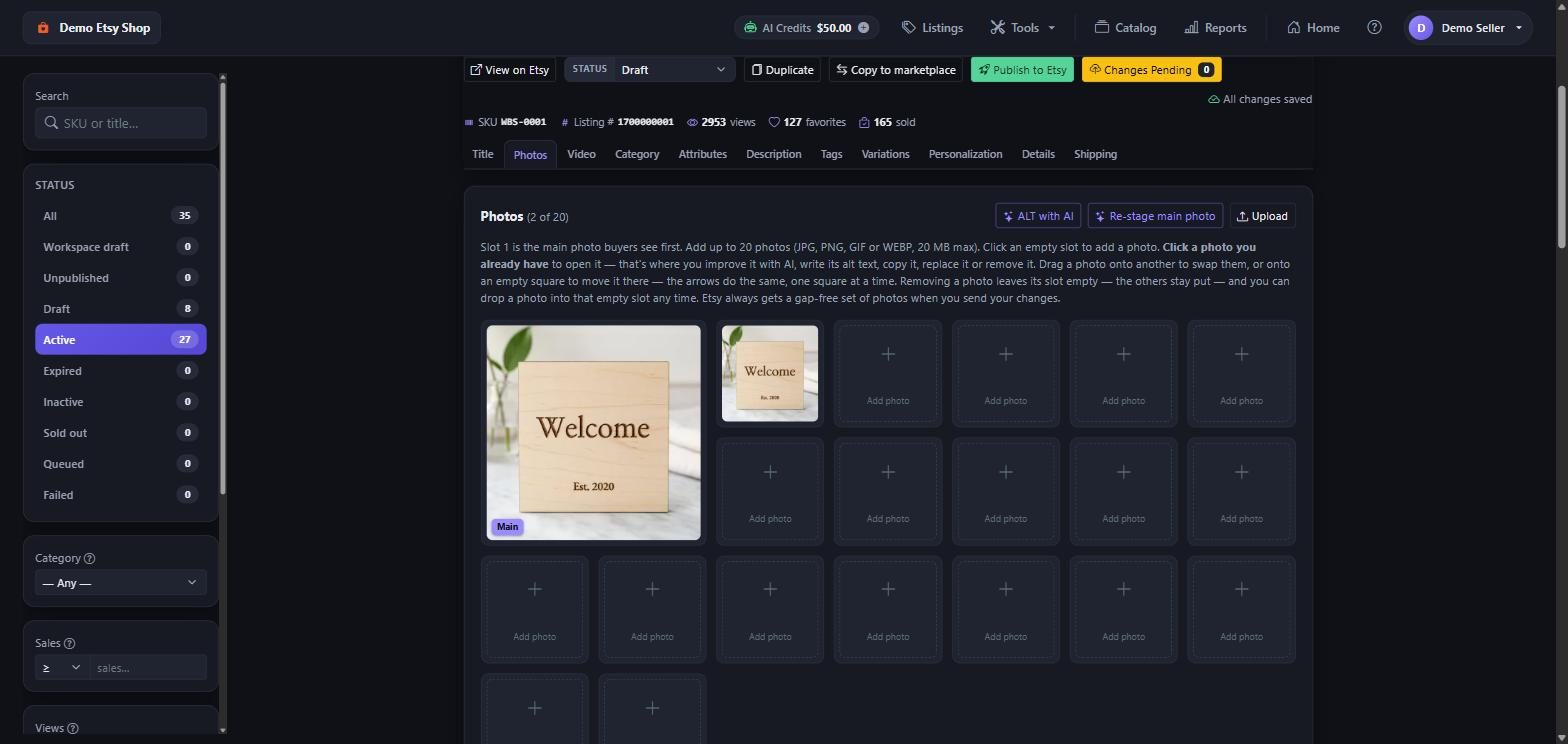Click the Demo Etsy Shop logo

click(x=92, y=28)
